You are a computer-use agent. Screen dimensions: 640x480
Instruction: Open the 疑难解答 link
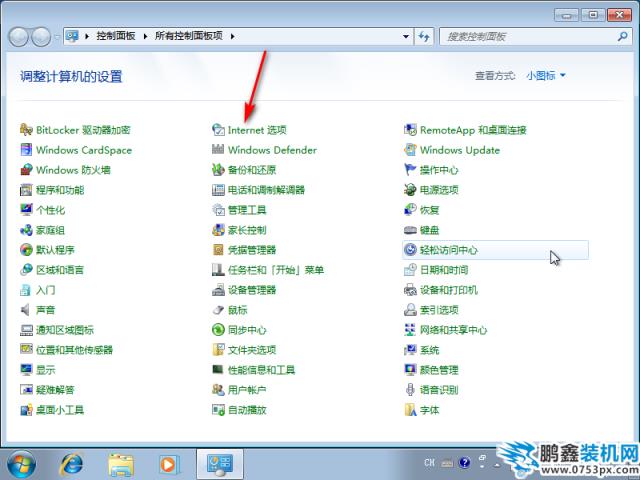point(55,390)
